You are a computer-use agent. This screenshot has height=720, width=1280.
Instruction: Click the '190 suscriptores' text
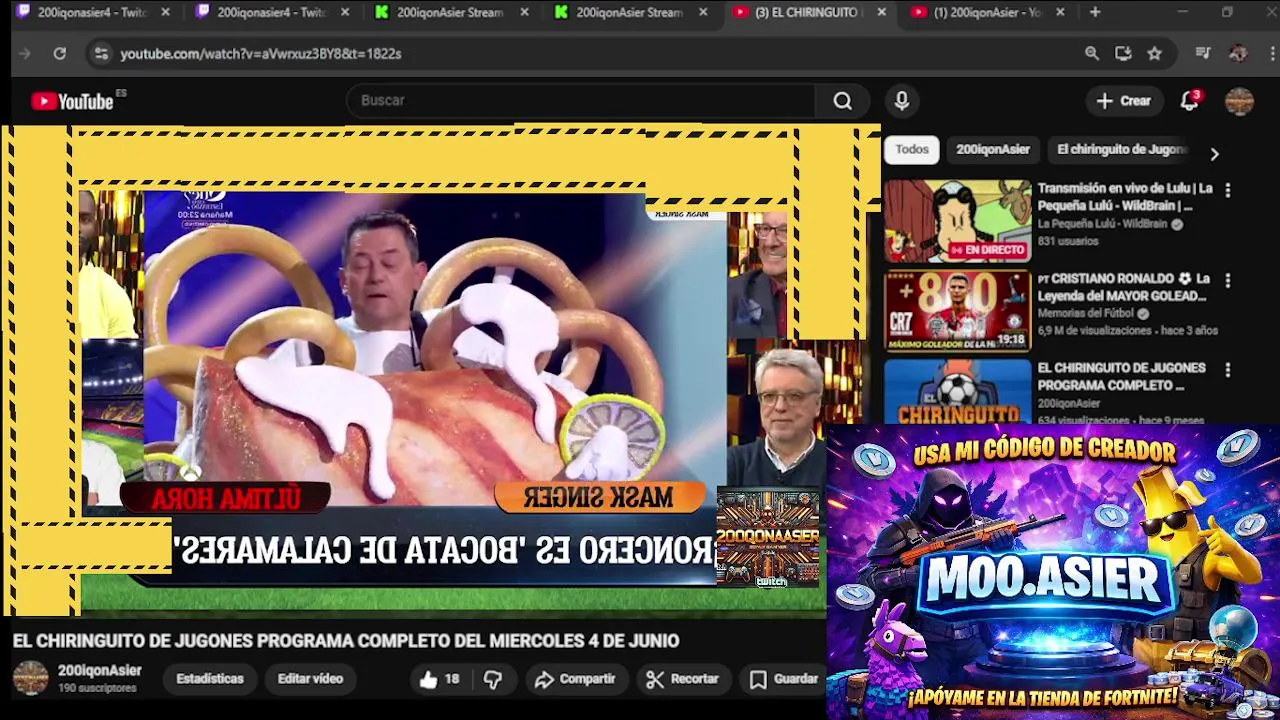click(x=97, y=689)
